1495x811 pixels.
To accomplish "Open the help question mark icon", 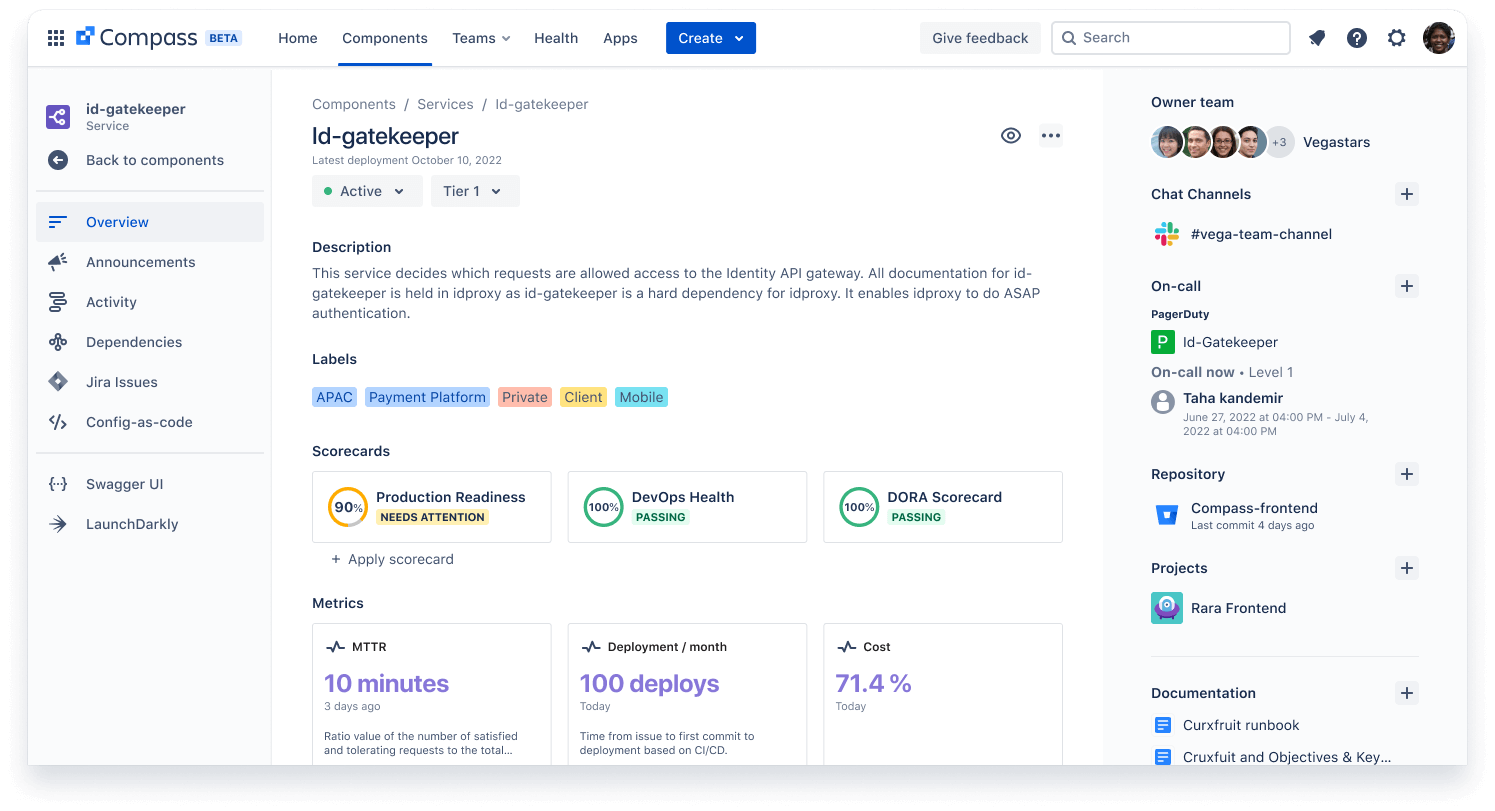I will click(1356, 37).
